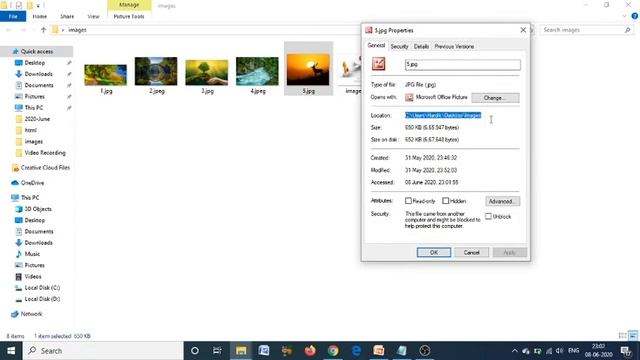Open Firefox from the taskbar
This screenshot has height=360, width=640.
[x=310, y=351]
